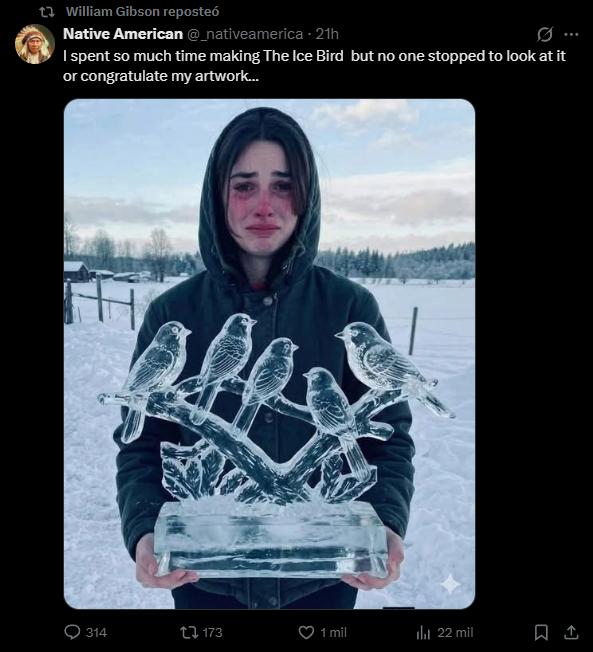Screen dimensions: 593x652
Task: Click the 314 replies count
Action: 96,633
